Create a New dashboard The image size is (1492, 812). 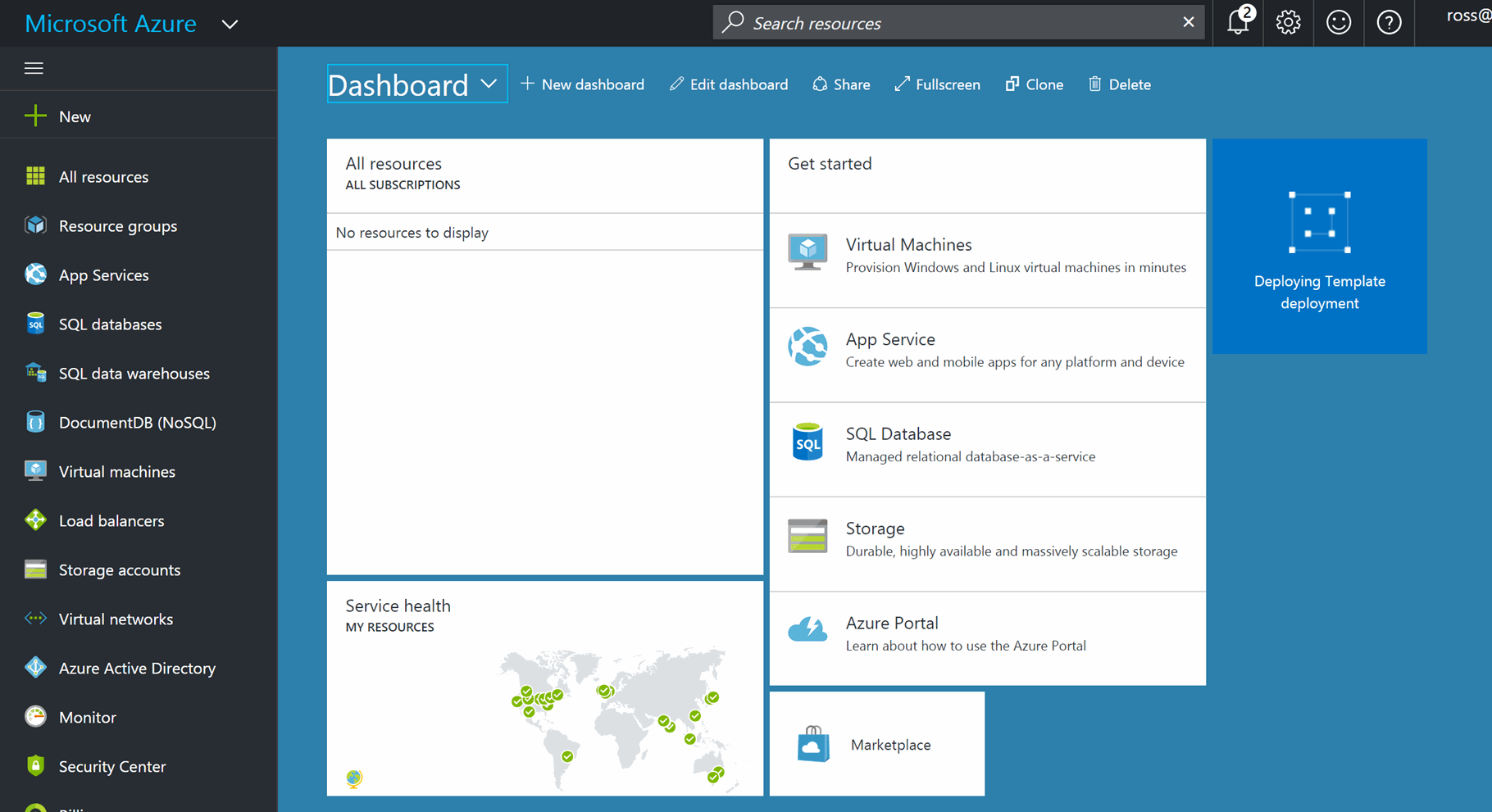582,84
